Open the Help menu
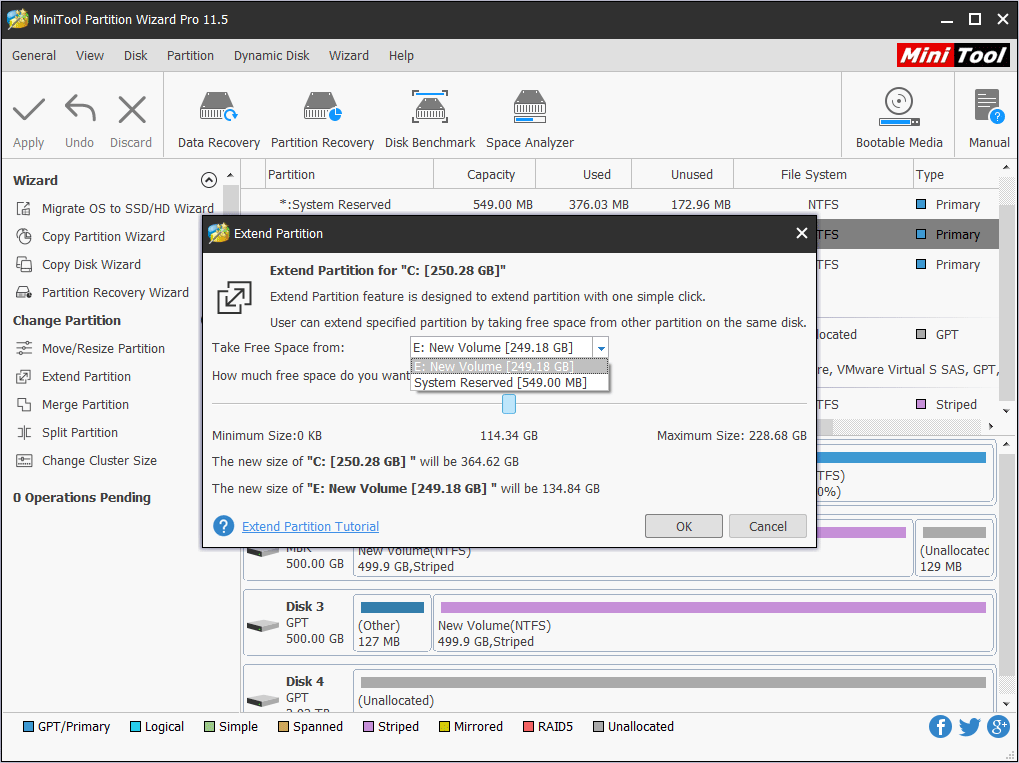The height and width of the screenshot is (763, 1019). pos(402,56)
